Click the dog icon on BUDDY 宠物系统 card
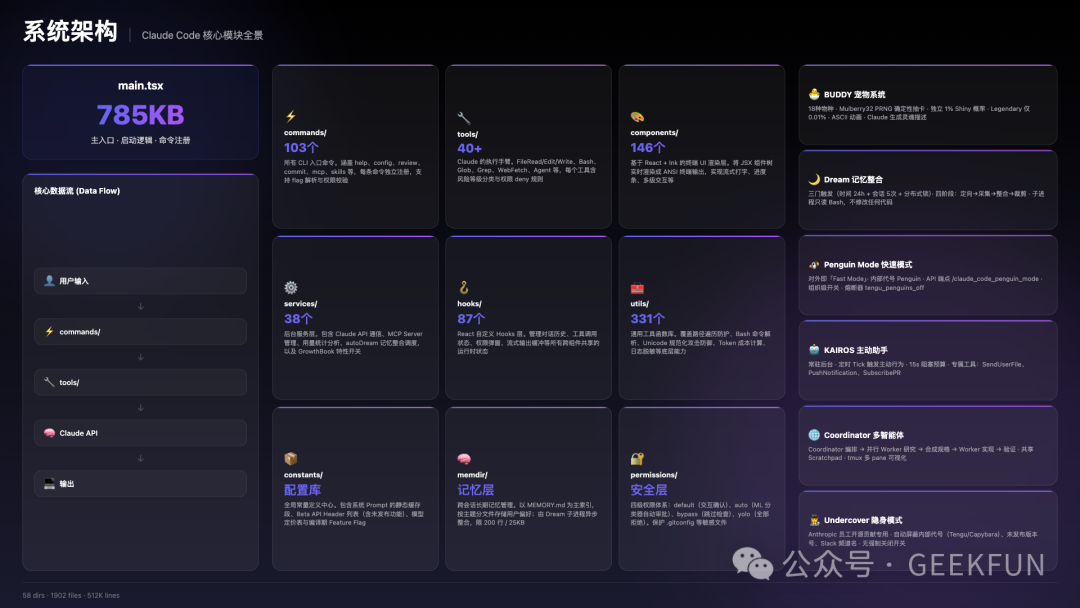The width and height of the screenshot is (1080, 608). [813, 93]
